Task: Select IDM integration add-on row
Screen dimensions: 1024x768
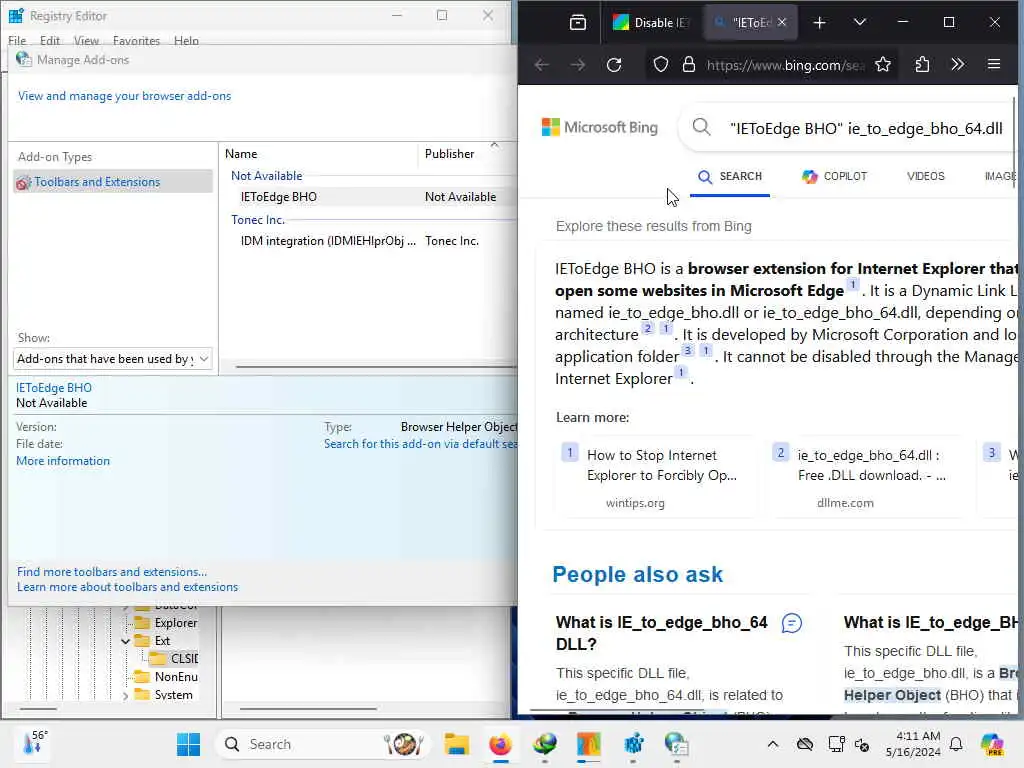Action: [x=369, y=241]
